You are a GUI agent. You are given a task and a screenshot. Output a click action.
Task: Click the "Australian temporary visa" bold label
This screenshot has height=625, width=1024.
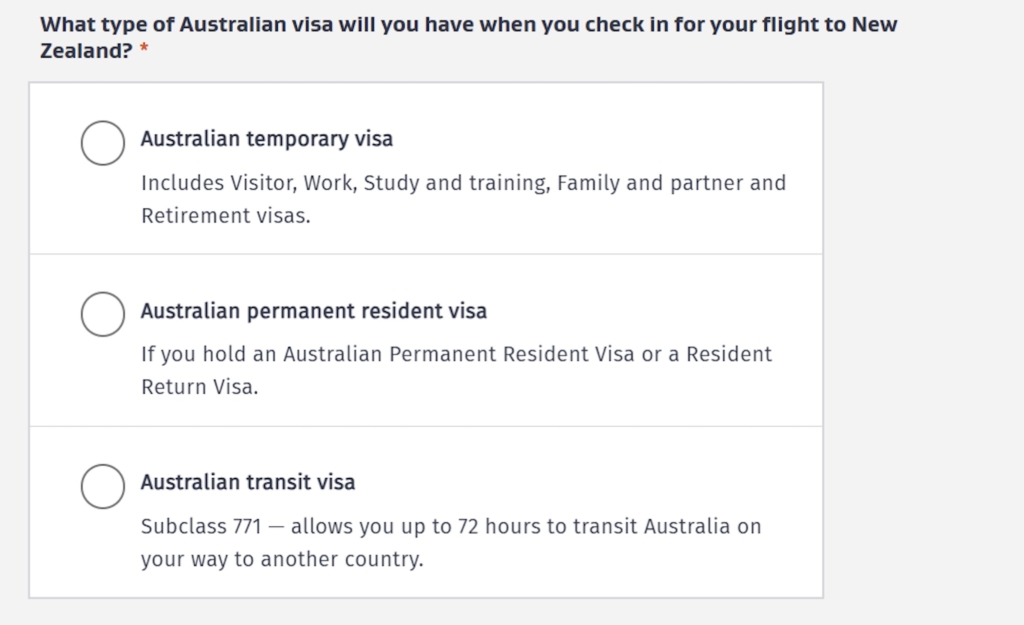click(x=266, y=139)
